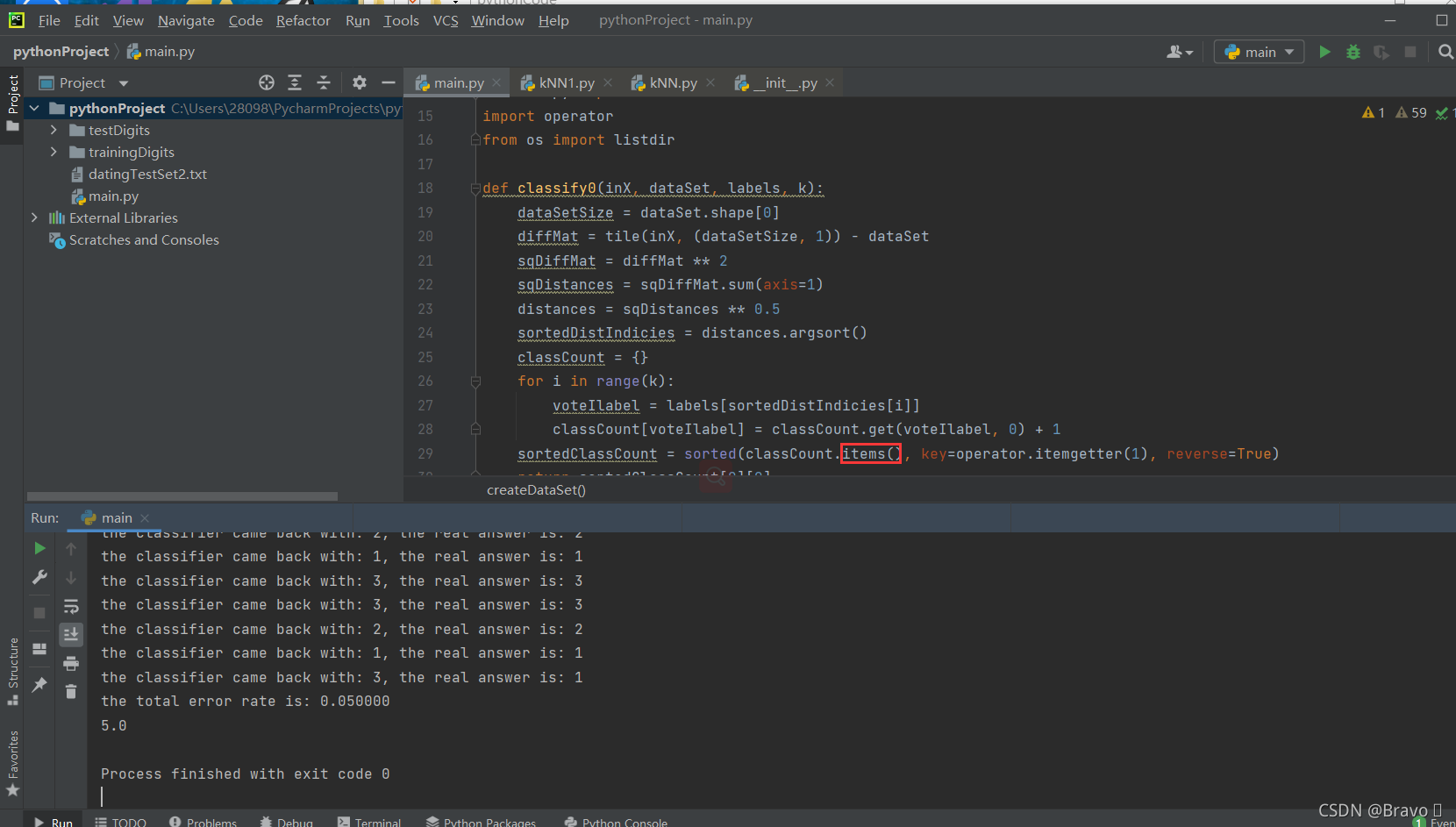Run the main configuration with green play icon
This screenshot has height=827, width=1456.
[1324, 52]
